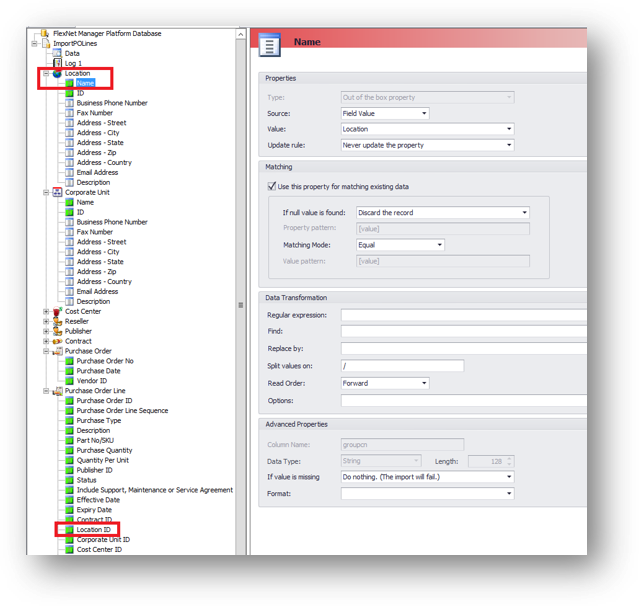
Task: Click the Replace by input field
Action: [x=464, y=349]
